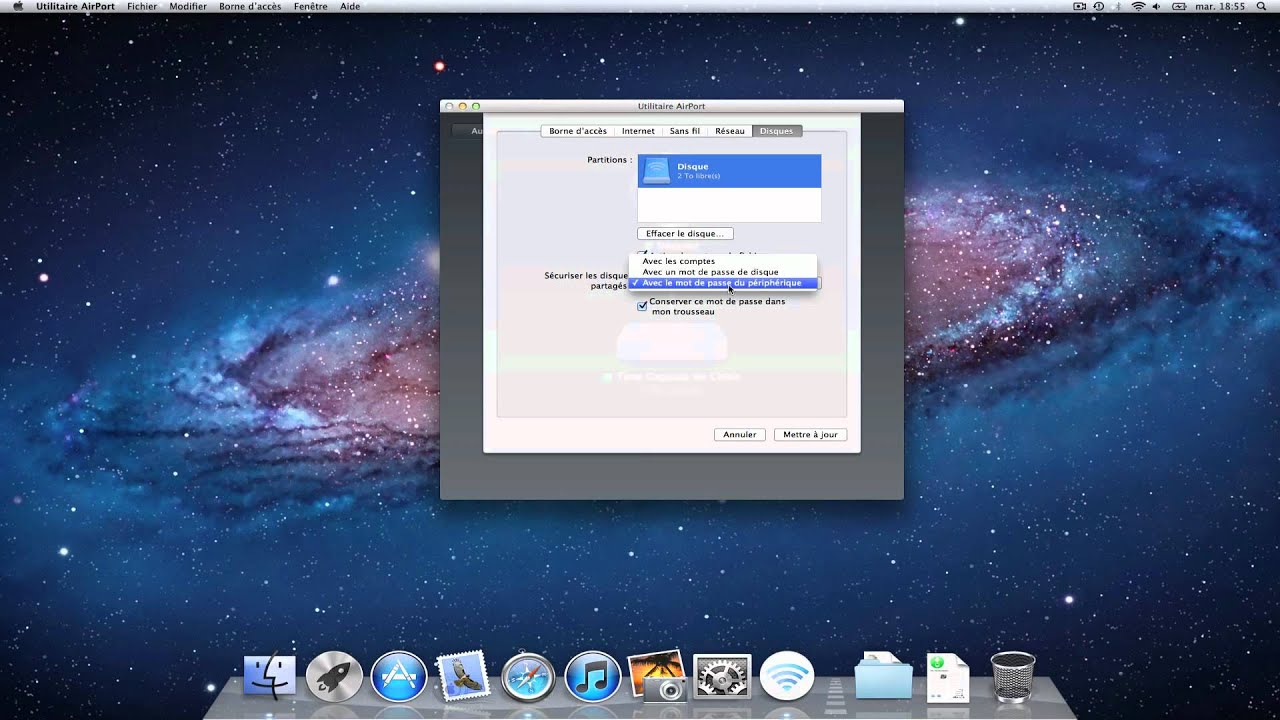1280x720 pixels.
Task: Open the Time Machine status icon
Action: point(1099,6)
